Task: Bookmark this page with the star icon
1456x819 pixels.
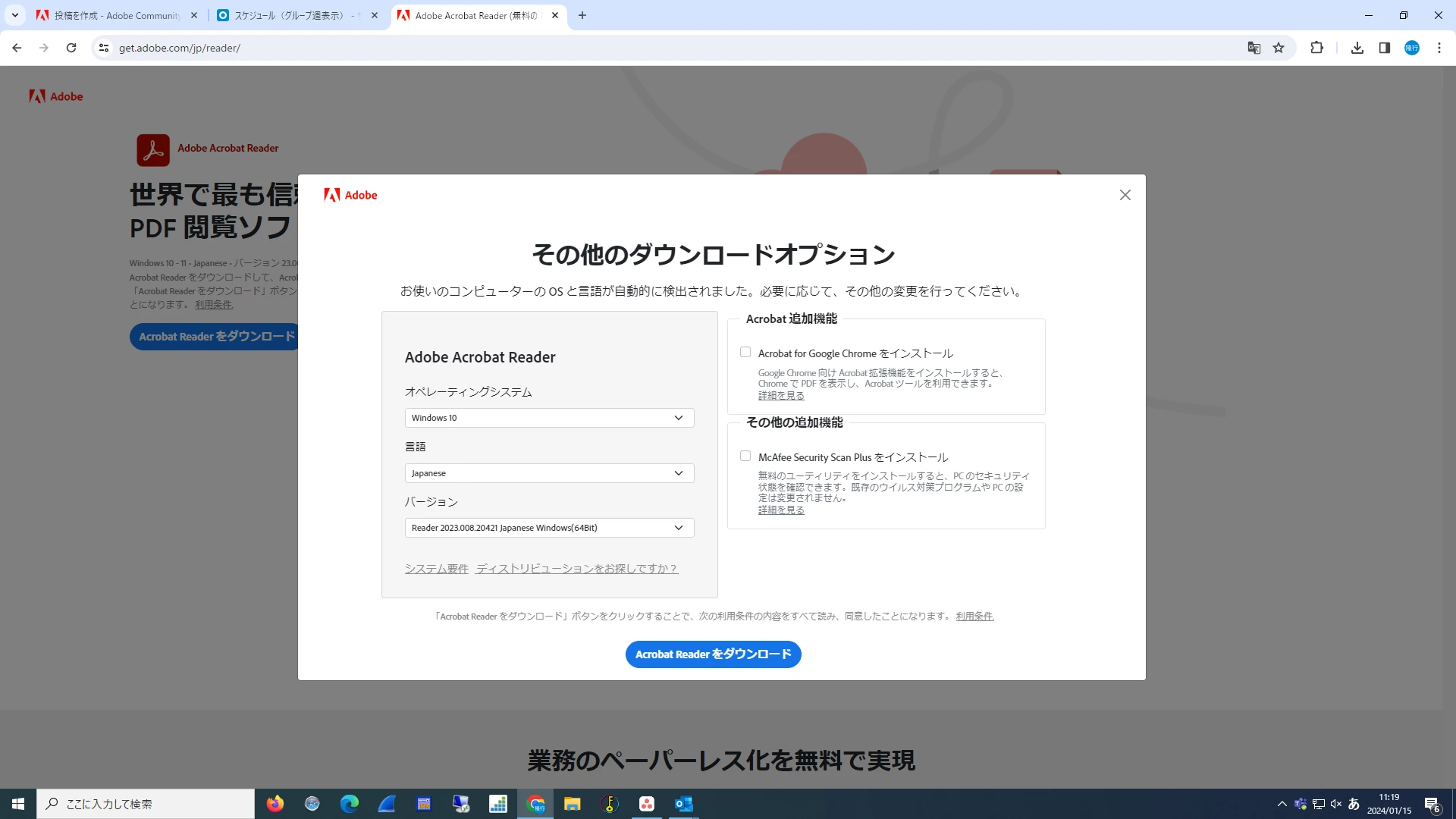Action: point(1279,48)
